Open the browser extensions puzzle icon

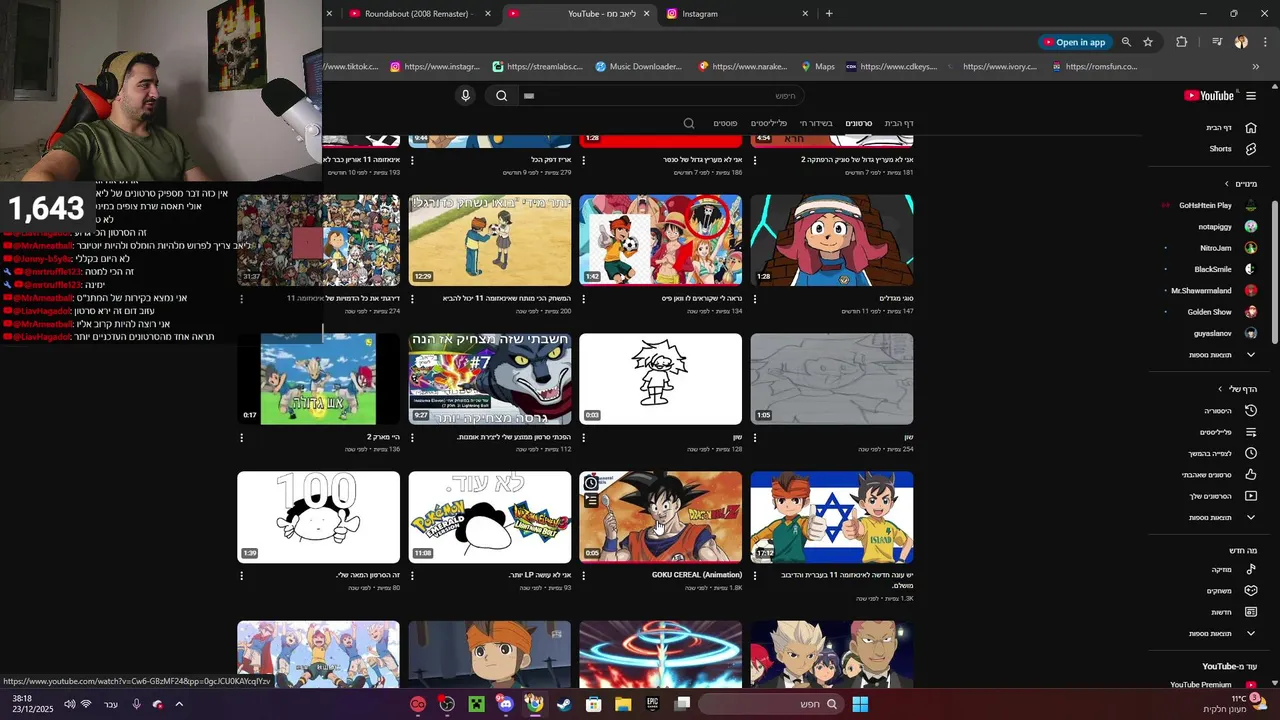(x=1182, y=42)
